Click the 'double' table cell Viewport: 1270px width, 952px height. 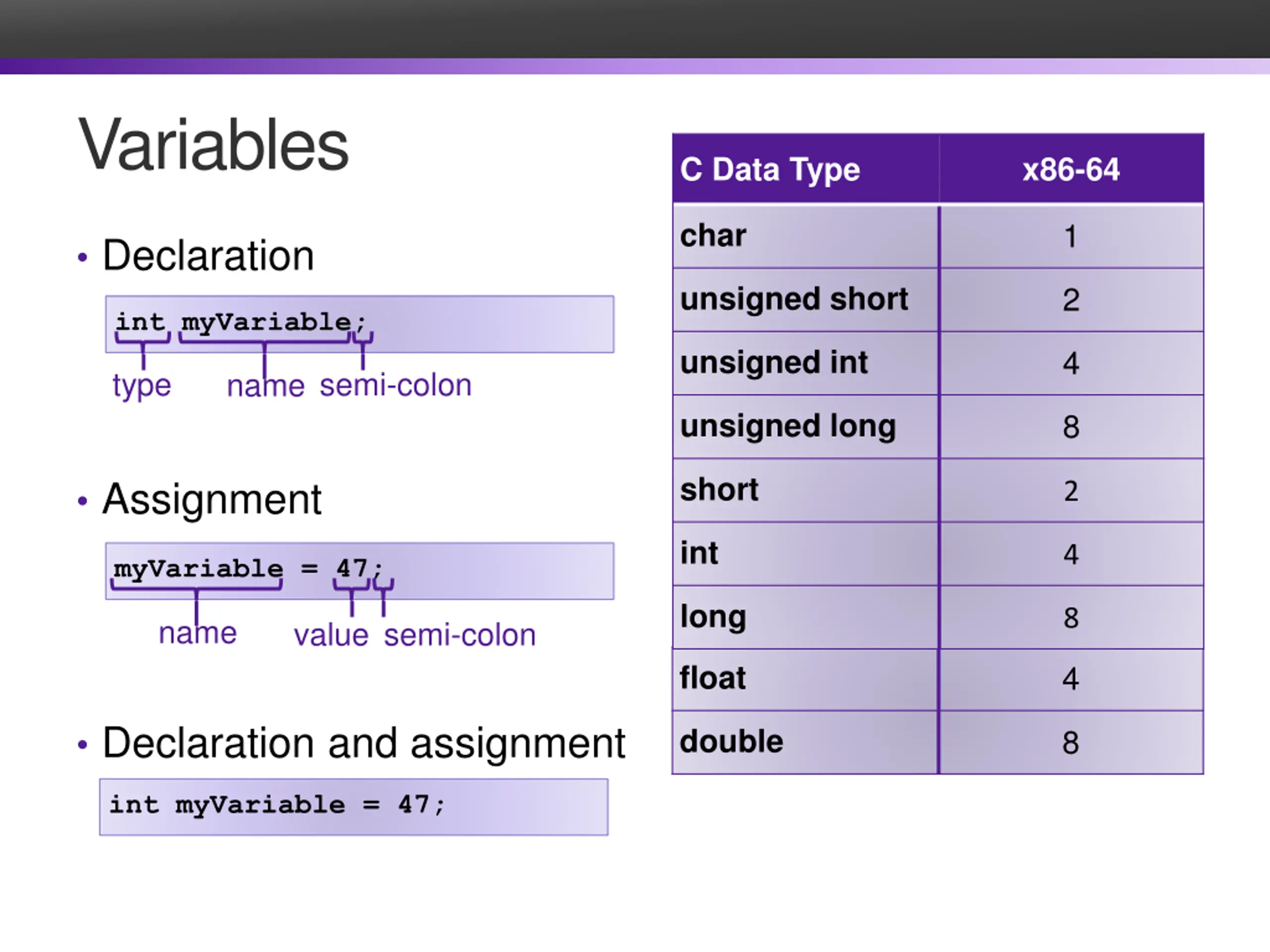point(806,743)
